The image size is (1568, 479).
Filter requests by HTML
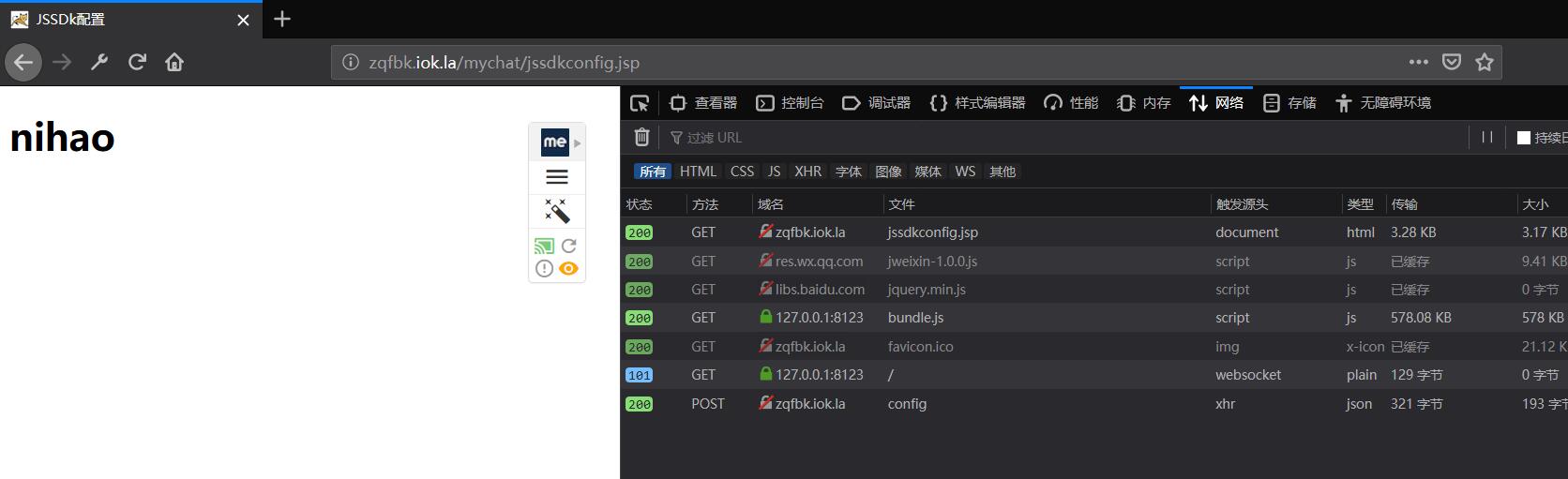coord(698,172)
